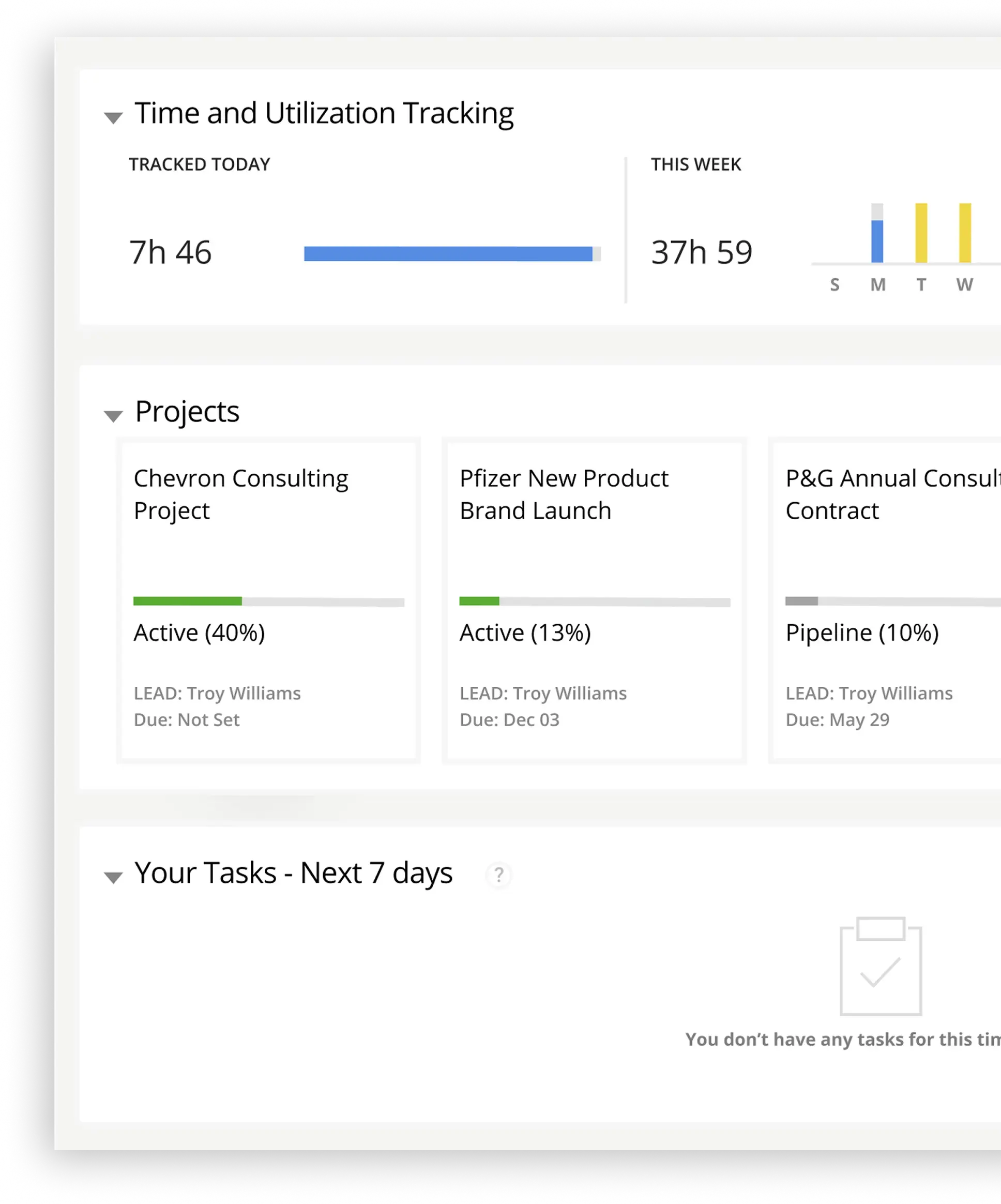Image resolution: width=1001 pixels, height=1204 pixels.
Task: Click Pipeline (10%) status on P&G contract
Action: click(862, 633)
